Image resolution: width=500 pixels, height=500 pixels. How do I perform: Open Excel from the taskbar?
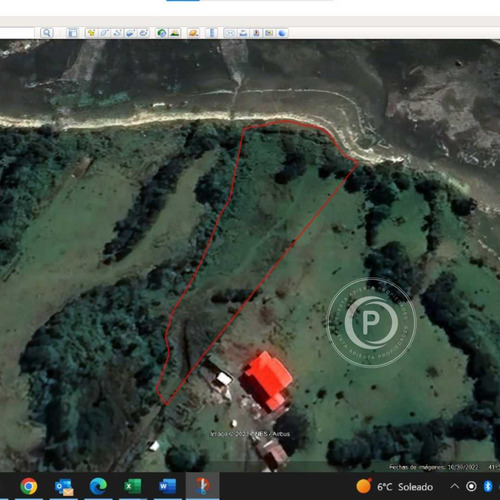(133, 486)
